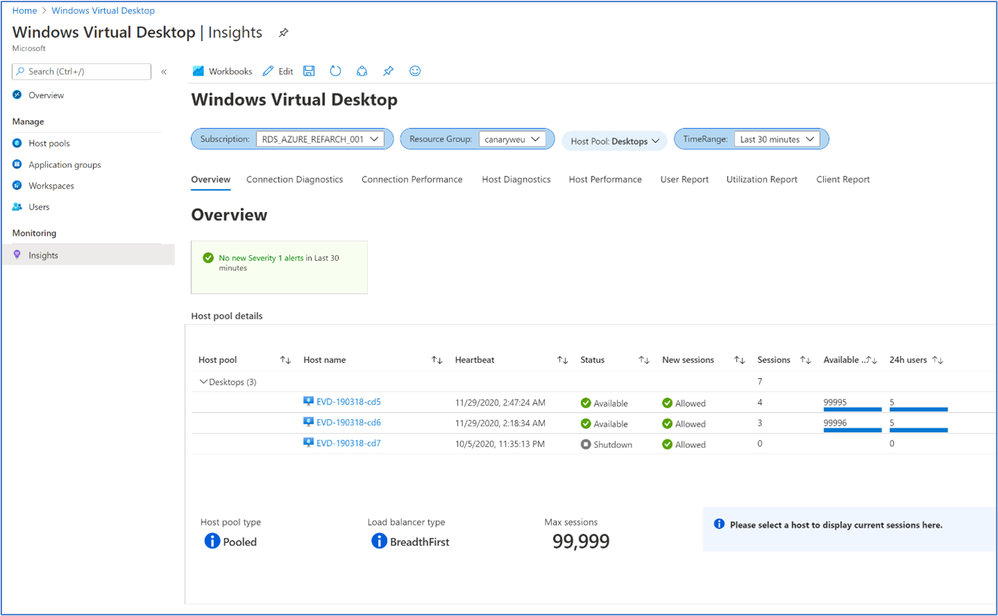Save the workbook with the disk icon
The height and width of the screenshot is (616, 998).
click(309, 71)
